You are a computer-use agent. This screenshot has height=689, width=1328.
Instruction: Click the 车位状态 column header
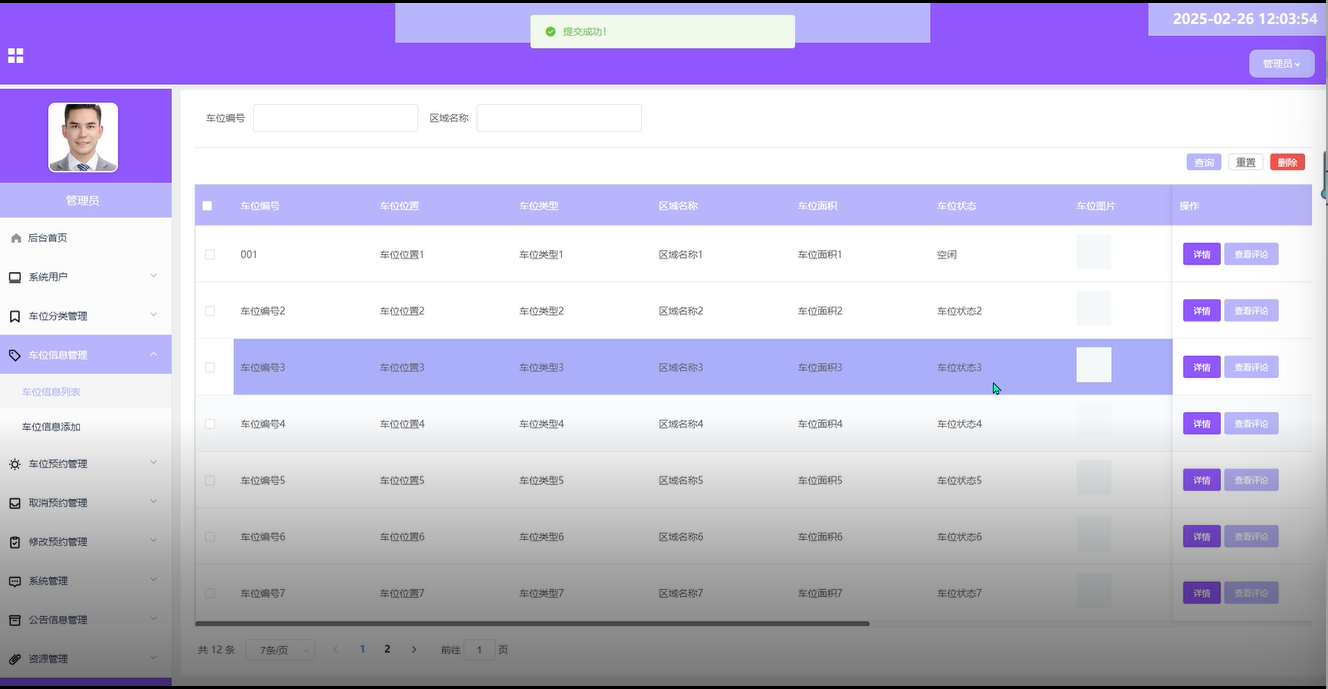pos(956,206)
